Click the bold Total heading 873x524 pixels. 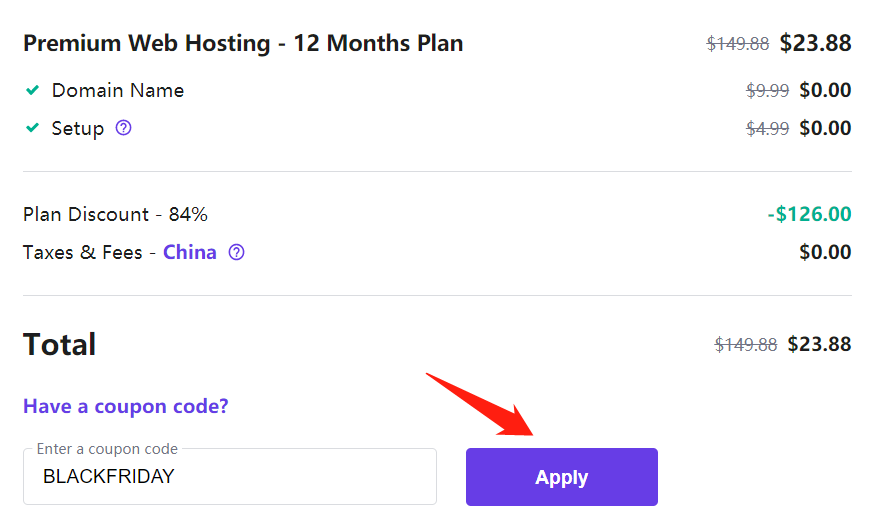(60, 344)
